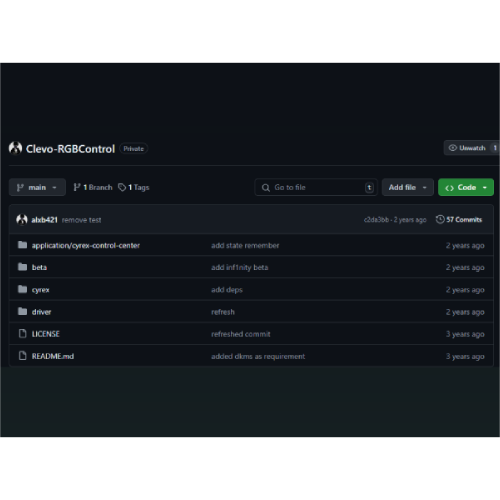Screen dimensions: 500x500
Task: Open the green Code dropdown
Action: pos(466,187)
